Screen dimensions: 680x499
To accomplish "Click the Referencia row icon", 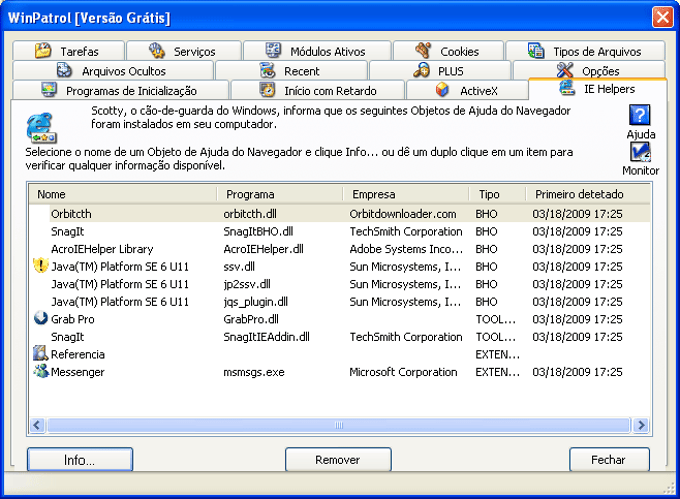I will click(40, 353).
